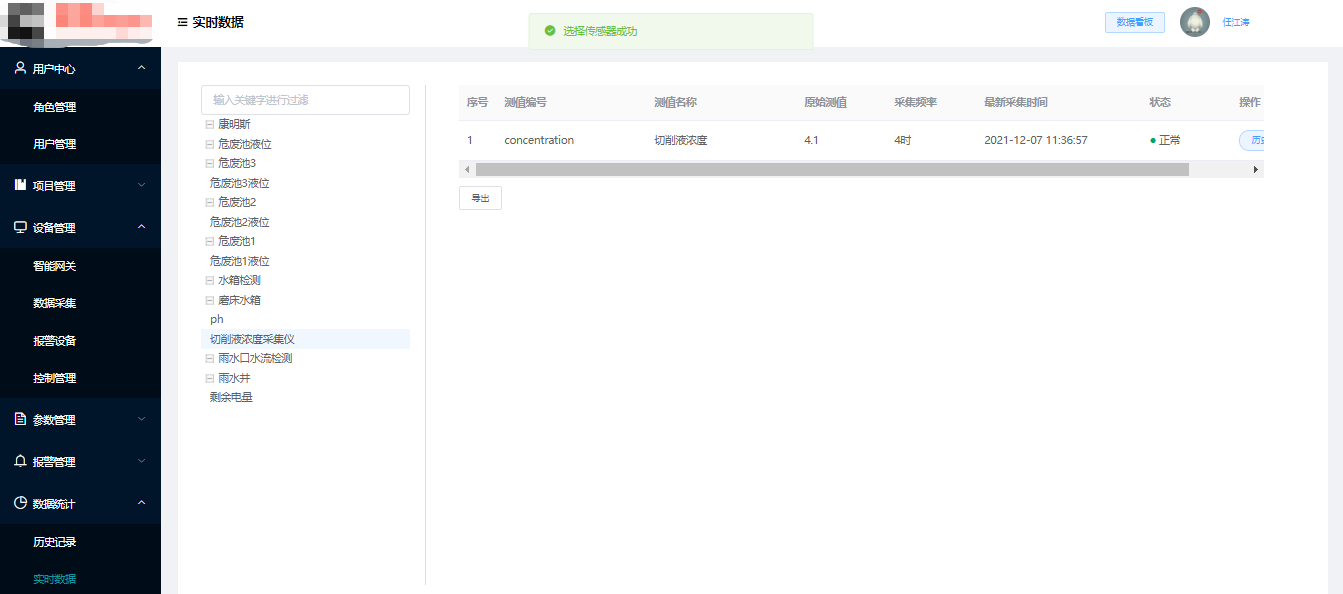Click the user avatar picture
The image size is (1343, 594).
(1195, 22)
